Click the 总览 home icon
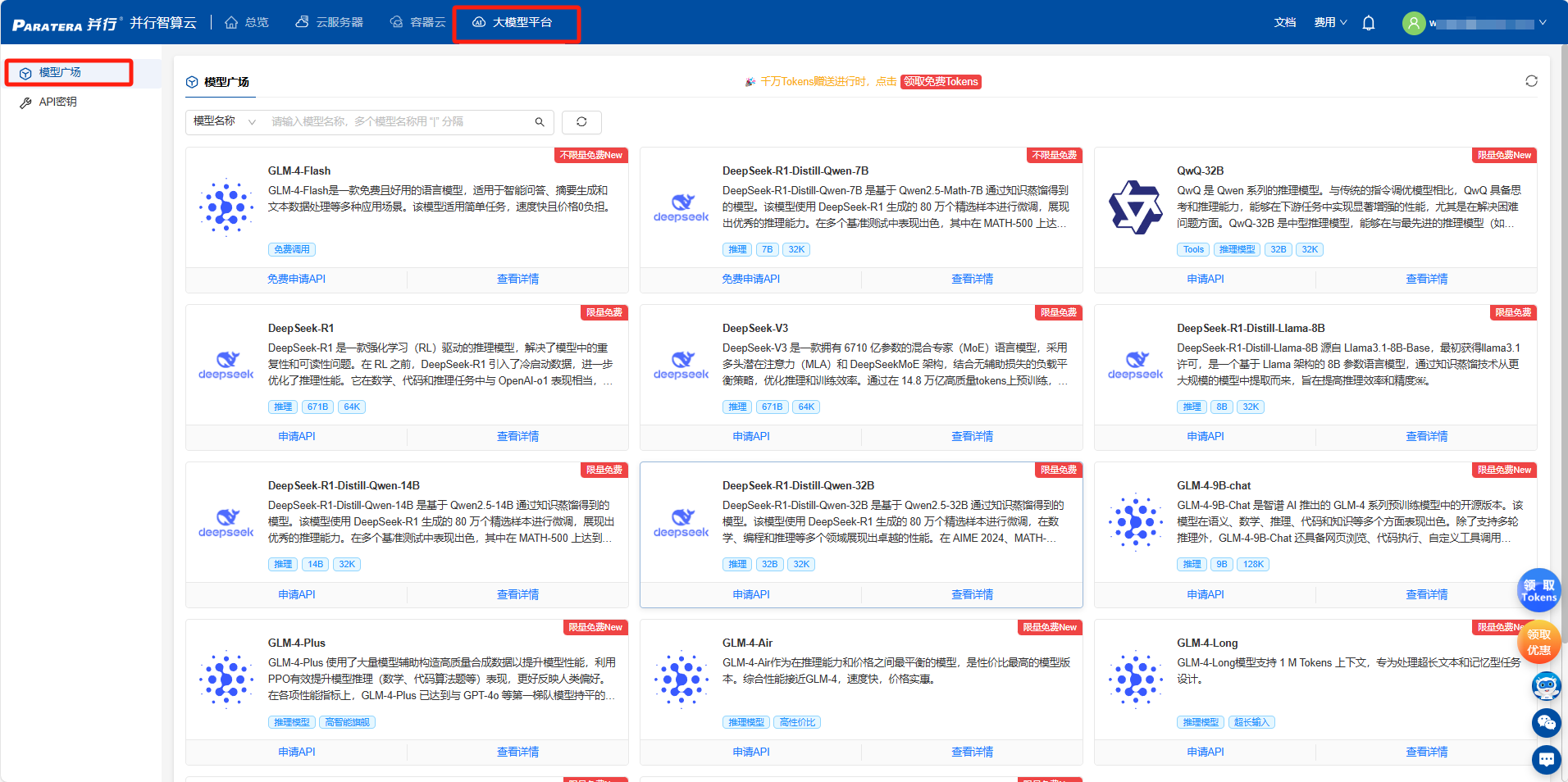This screenshot has width=1568, height=782. point(231,22)
